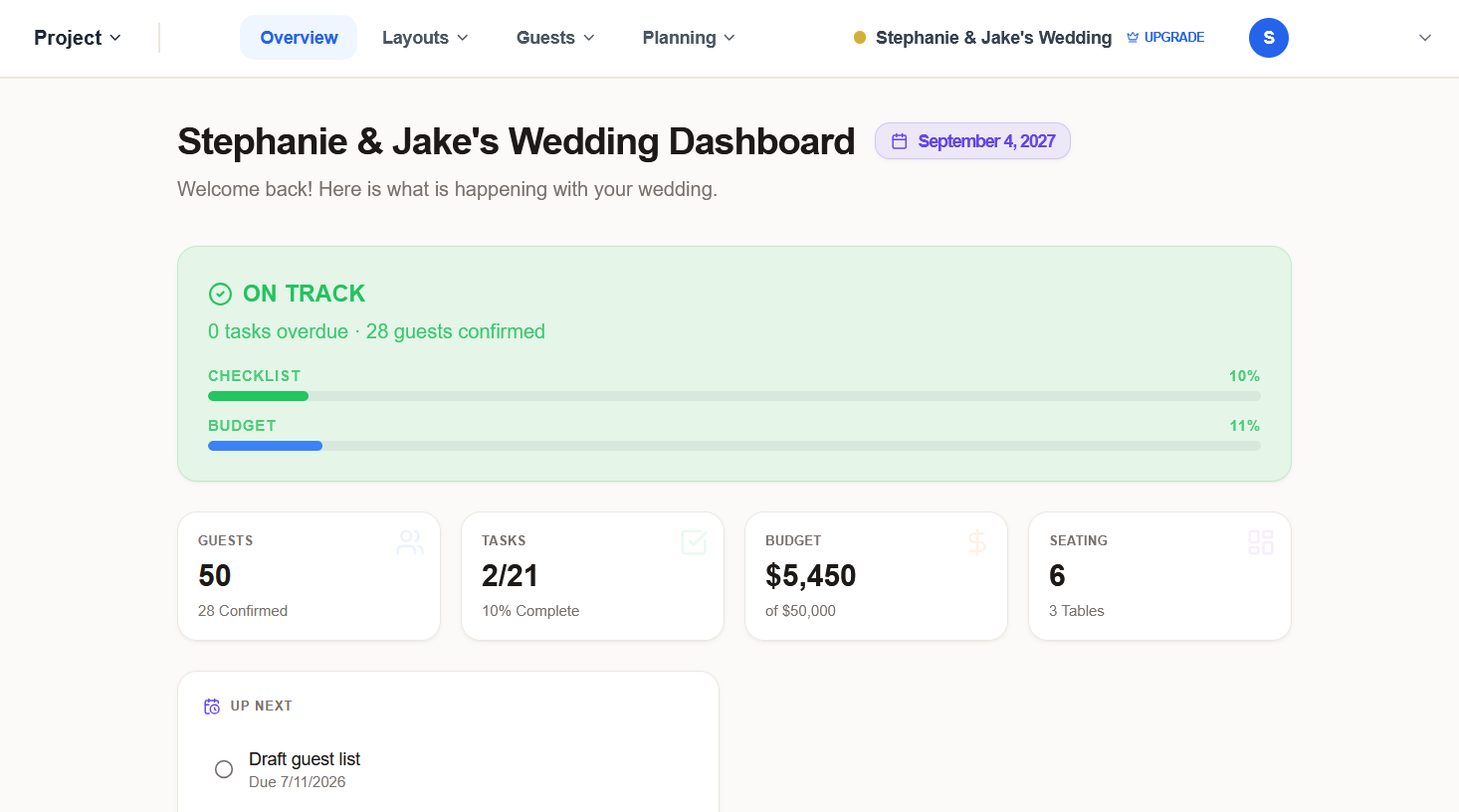Click the green ON TRACK check circle icon
1459x812 pixels.
point(220,294)
